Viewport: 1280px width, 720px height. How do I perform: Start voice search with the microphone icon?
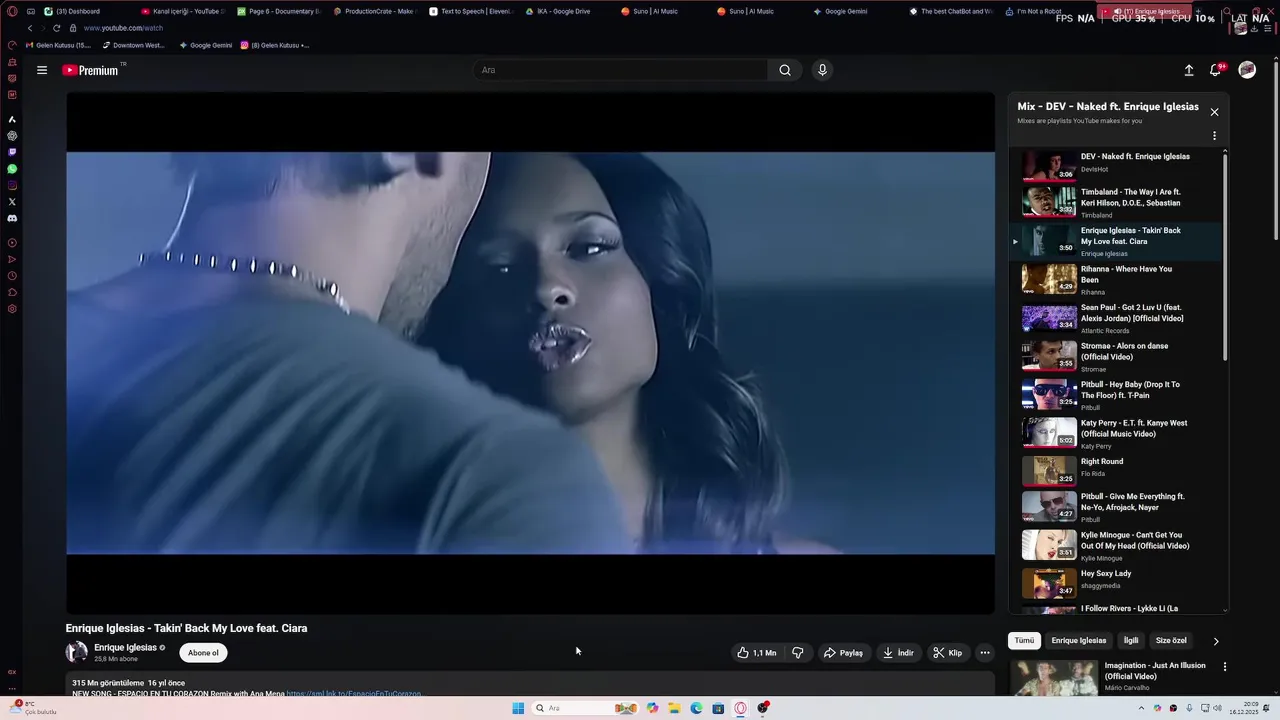[x=822, y=70]
